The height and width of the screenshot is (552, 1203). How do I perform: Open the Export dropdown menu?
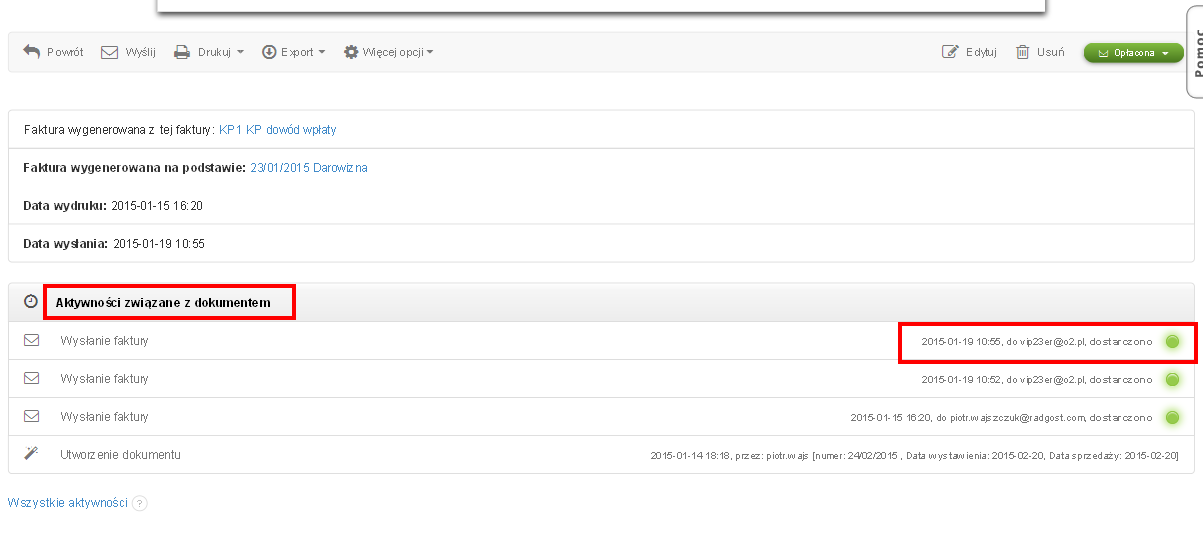294,52
